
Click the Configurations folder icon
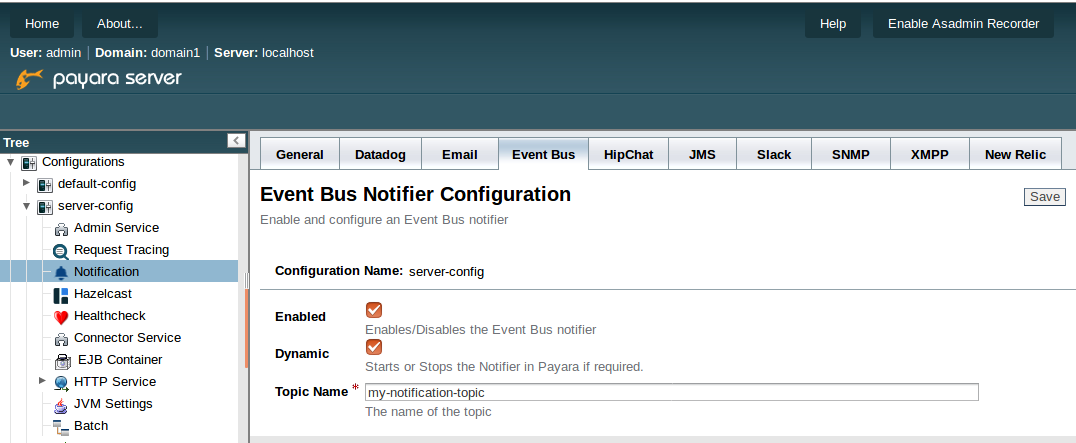click(29, 163)
